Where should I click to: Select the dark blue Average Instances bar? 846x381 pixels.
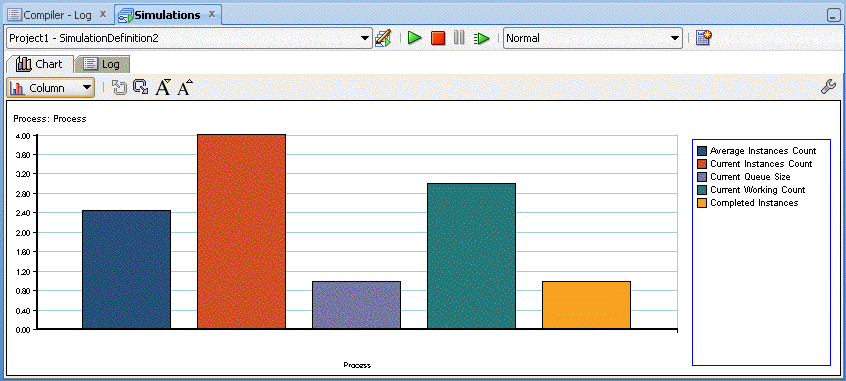pyautogui.click(x=126, y=269)
